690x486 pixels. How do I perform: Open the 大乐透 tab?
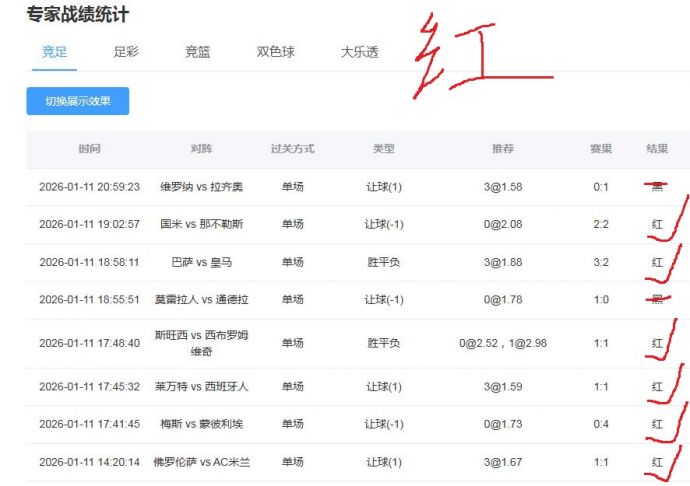tap(359, 52)
